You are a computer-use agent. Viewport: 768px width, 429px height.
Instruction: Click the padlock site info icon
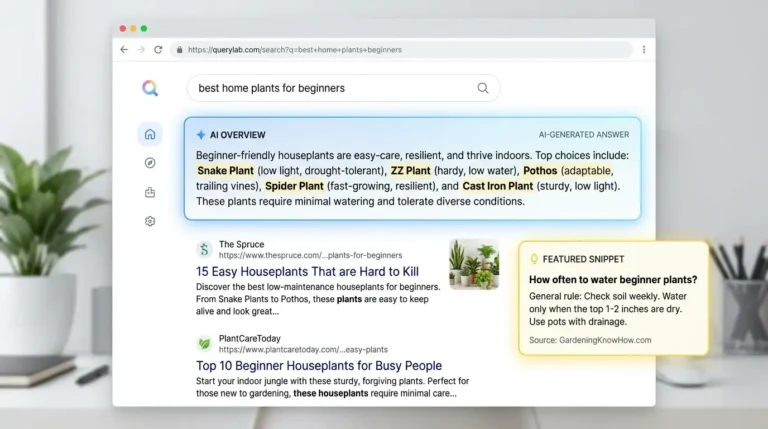[179, 49]
